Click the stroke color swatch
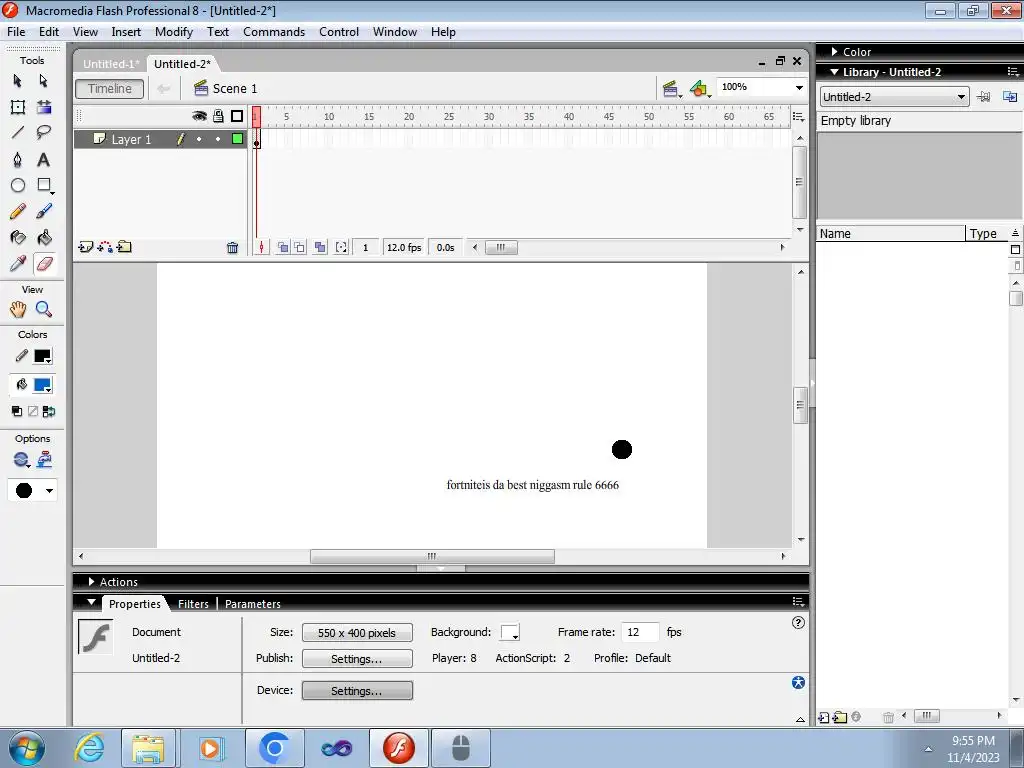Viewport: 1024px width, 768px height. (42, 356)
